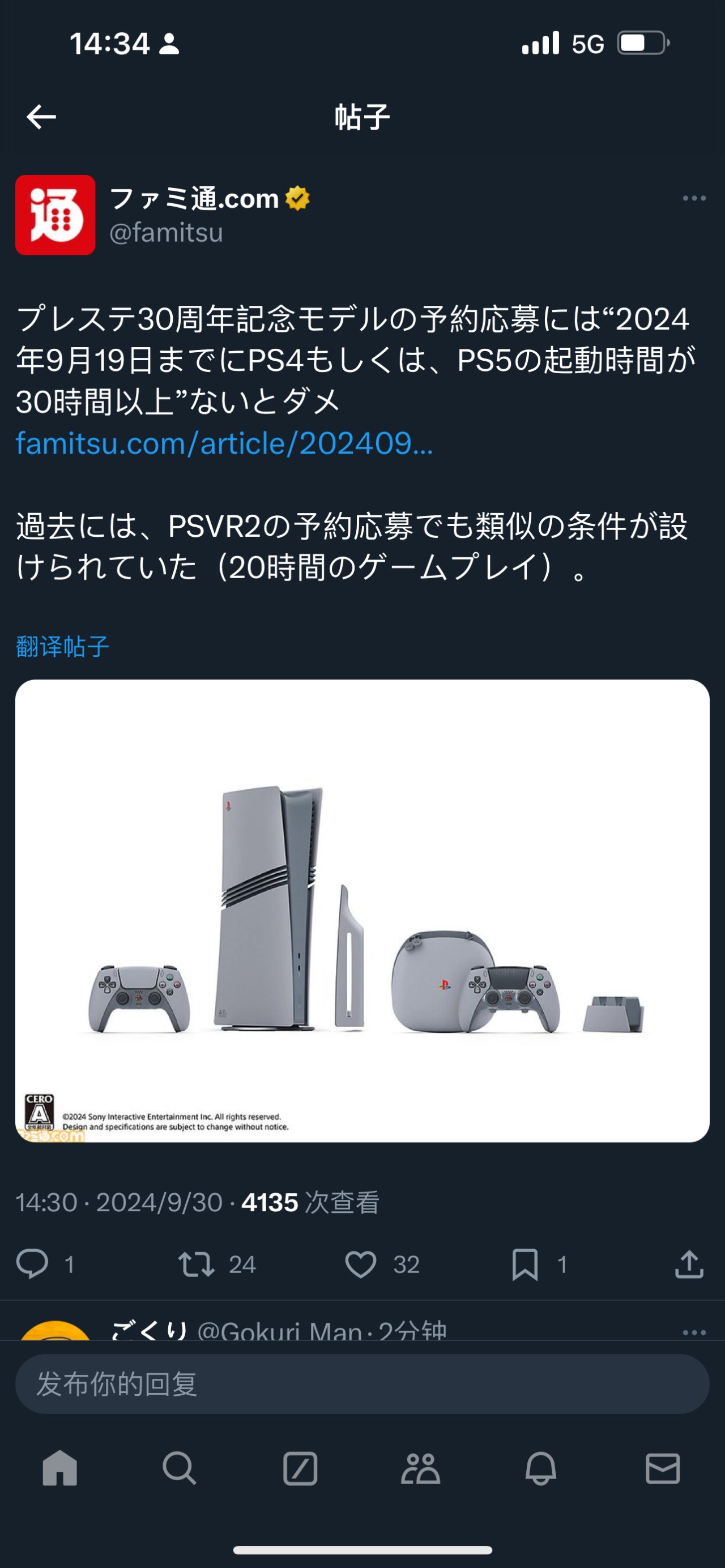Bookmark this post
725x1568 pixels.
coord(524,1264)
